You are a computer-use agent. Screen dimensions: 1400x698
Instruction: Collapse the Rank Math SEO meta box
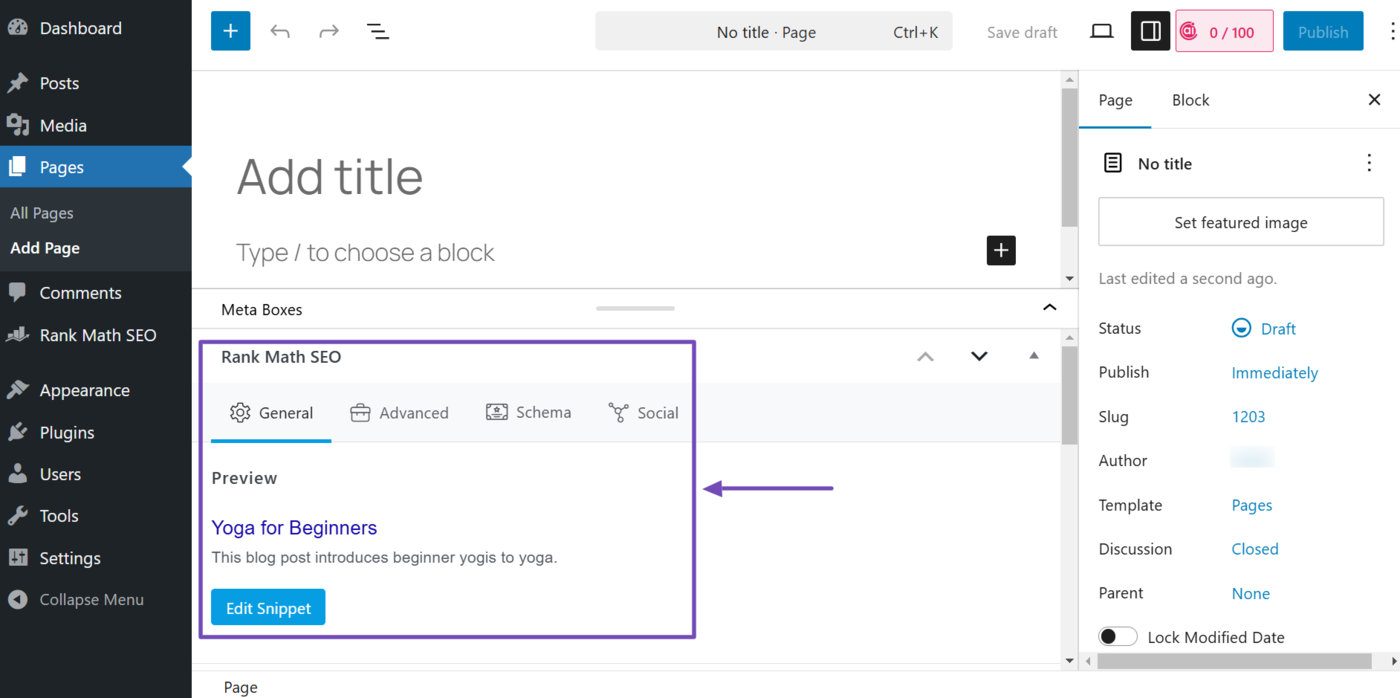[x=1033, y=355]
